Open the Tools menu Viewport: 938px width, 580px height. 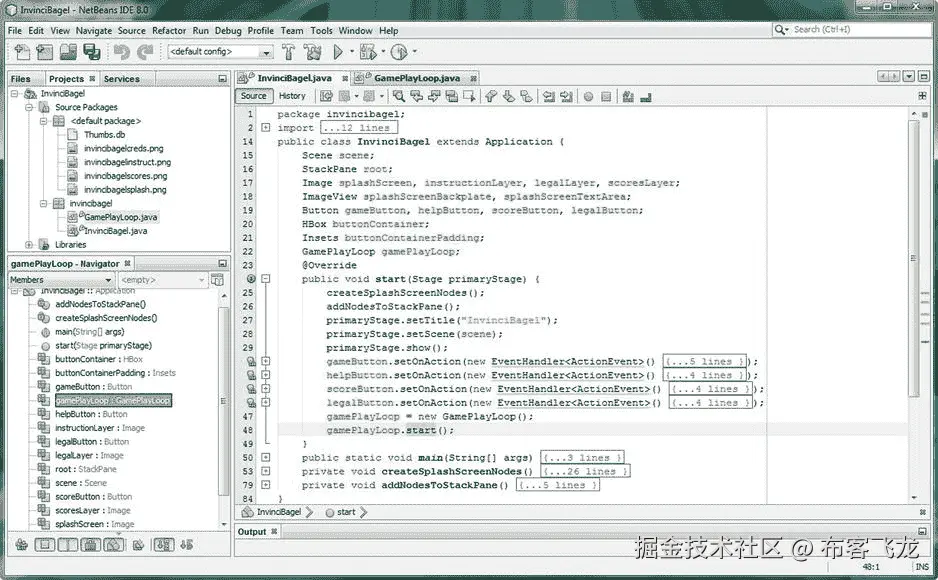click(x=321, y=30)
